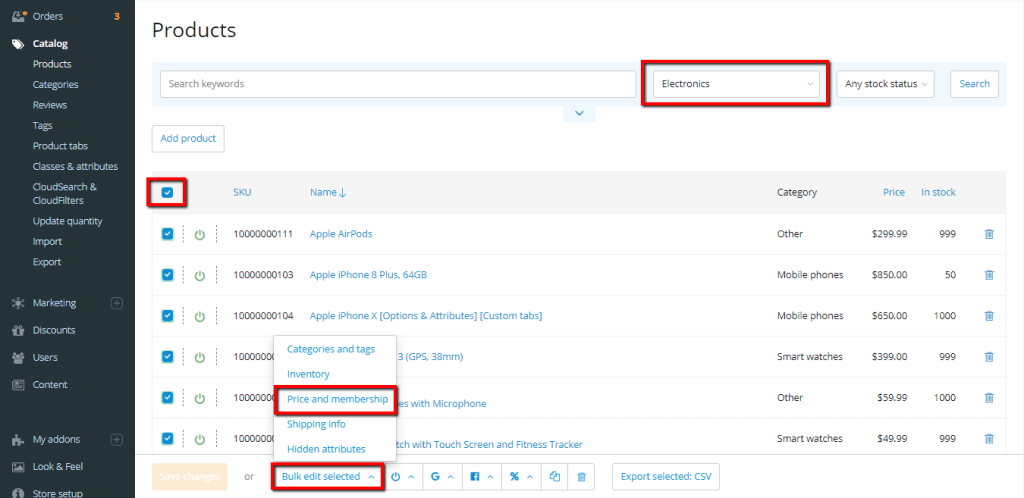The image size is (1024, 498).
Task: Click the Add product button
Action: click(188, 138)
